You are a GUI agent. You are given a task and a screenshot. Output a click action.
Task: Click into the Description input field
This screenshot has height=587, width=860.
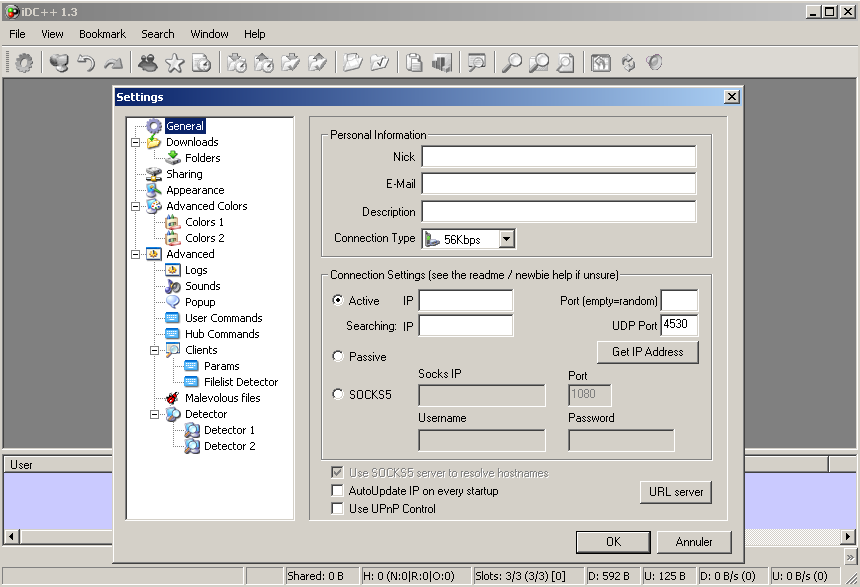559,211
